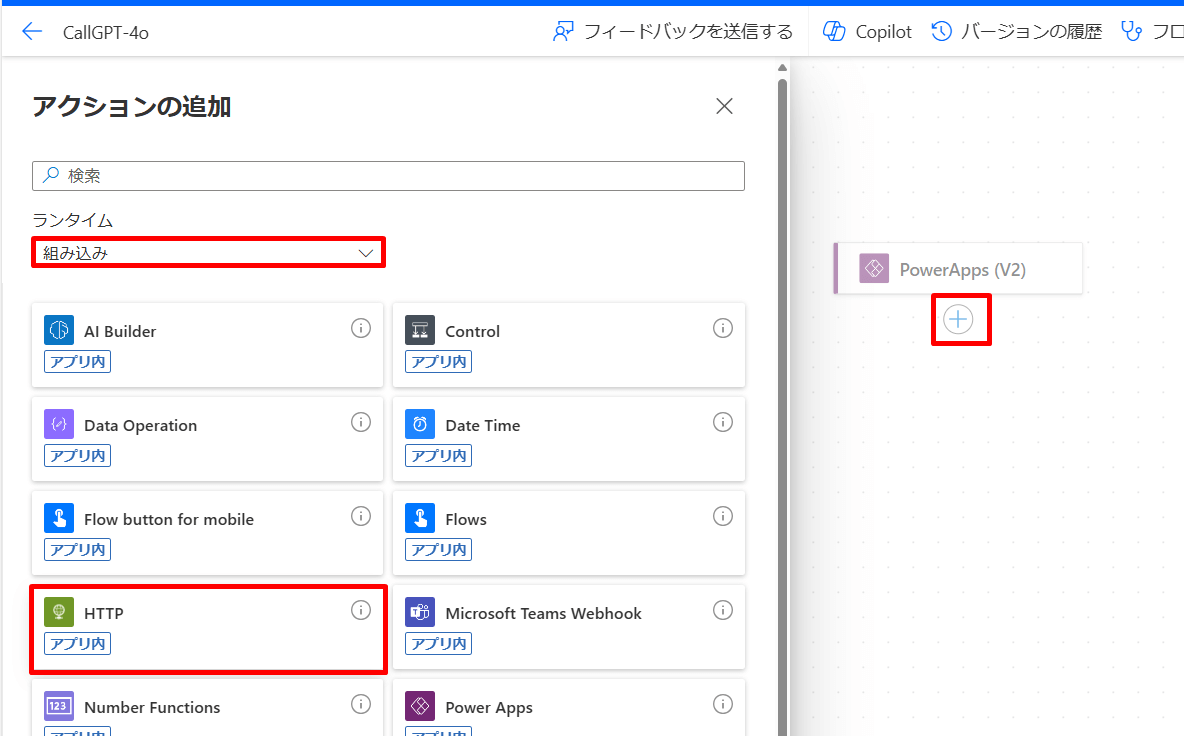
Task: Select the PowerApps (V2) trigger card
Action: (x=958, y=268)
